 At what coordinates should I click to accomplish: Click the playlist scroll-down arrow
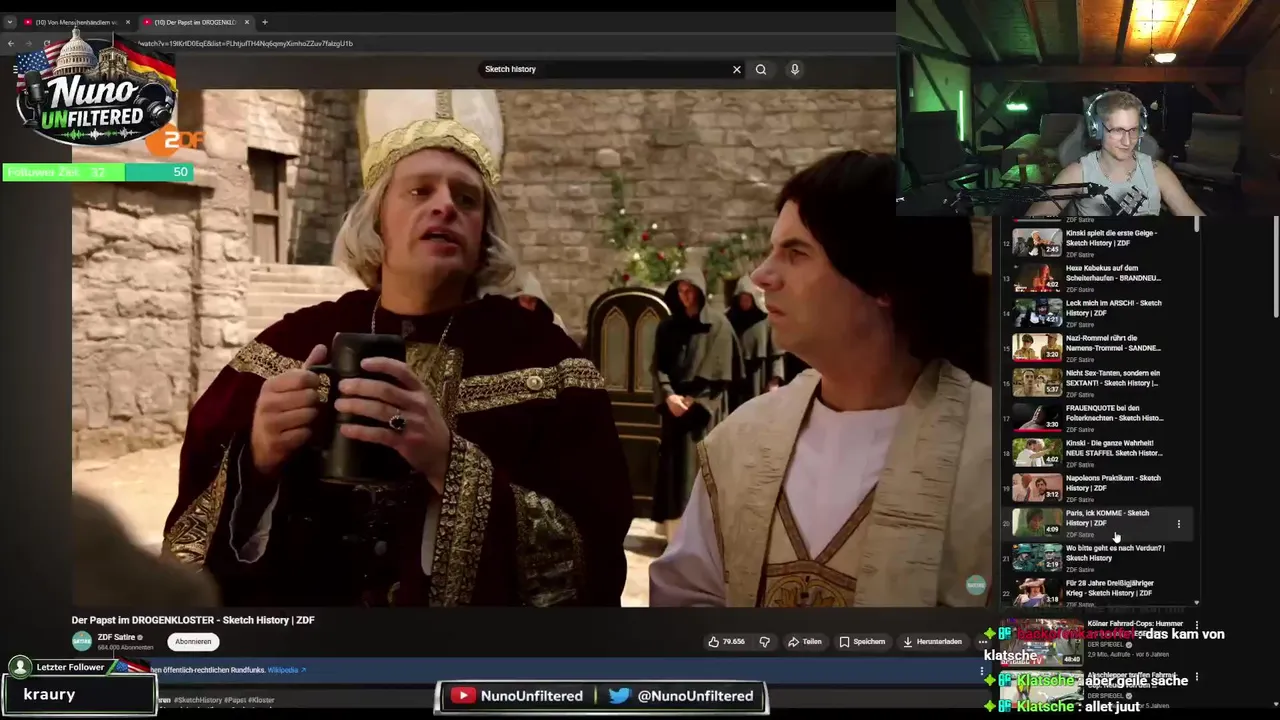1197,603
